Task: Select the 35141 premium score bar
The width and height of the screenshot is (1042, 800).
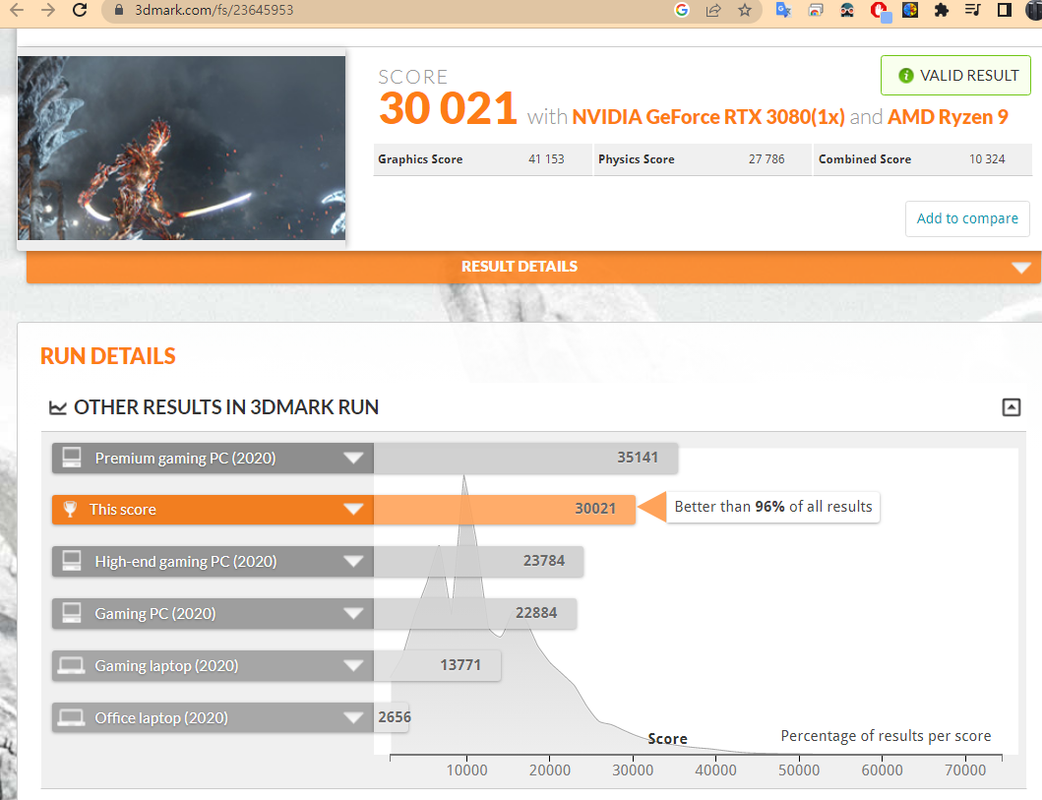Action: (526, 458)
